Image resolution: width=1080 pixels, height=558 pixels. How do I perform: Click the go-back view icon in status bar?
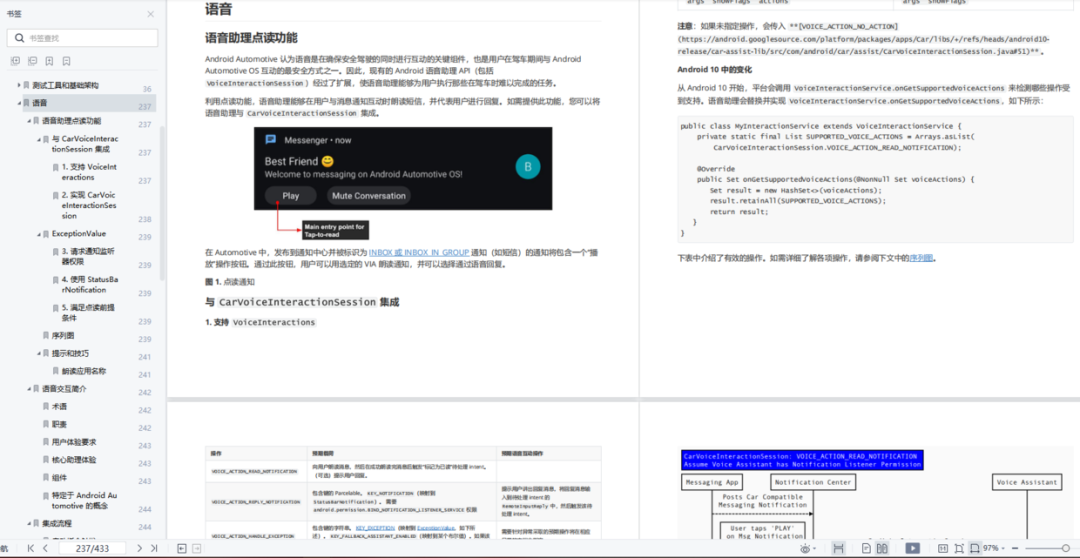(x=182, y=548)
